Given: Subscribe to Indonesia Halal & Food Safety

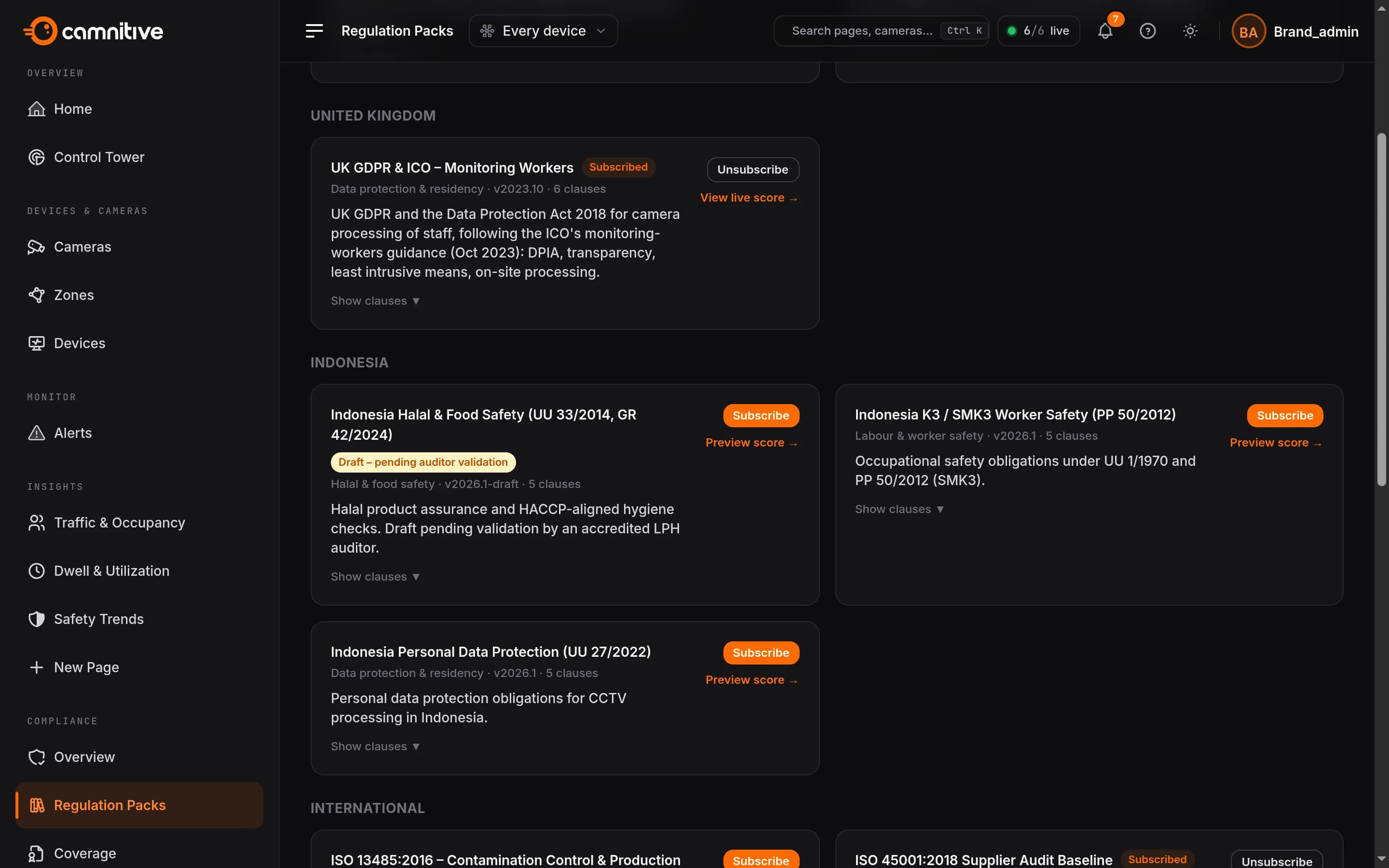Looking at the screenshot, I should (x=761, y=416).
